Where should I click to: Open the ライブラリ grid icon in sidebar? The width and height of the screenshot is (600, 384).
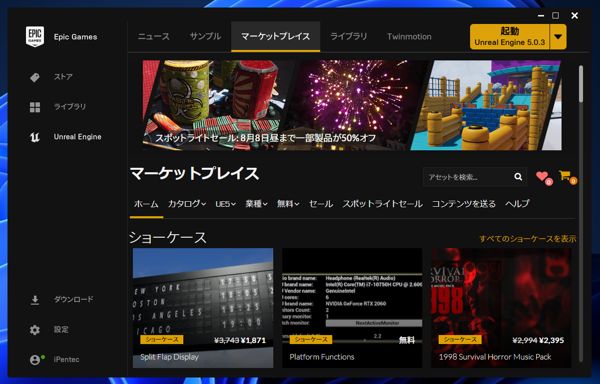pyautogui.click(x=35, y=107)
